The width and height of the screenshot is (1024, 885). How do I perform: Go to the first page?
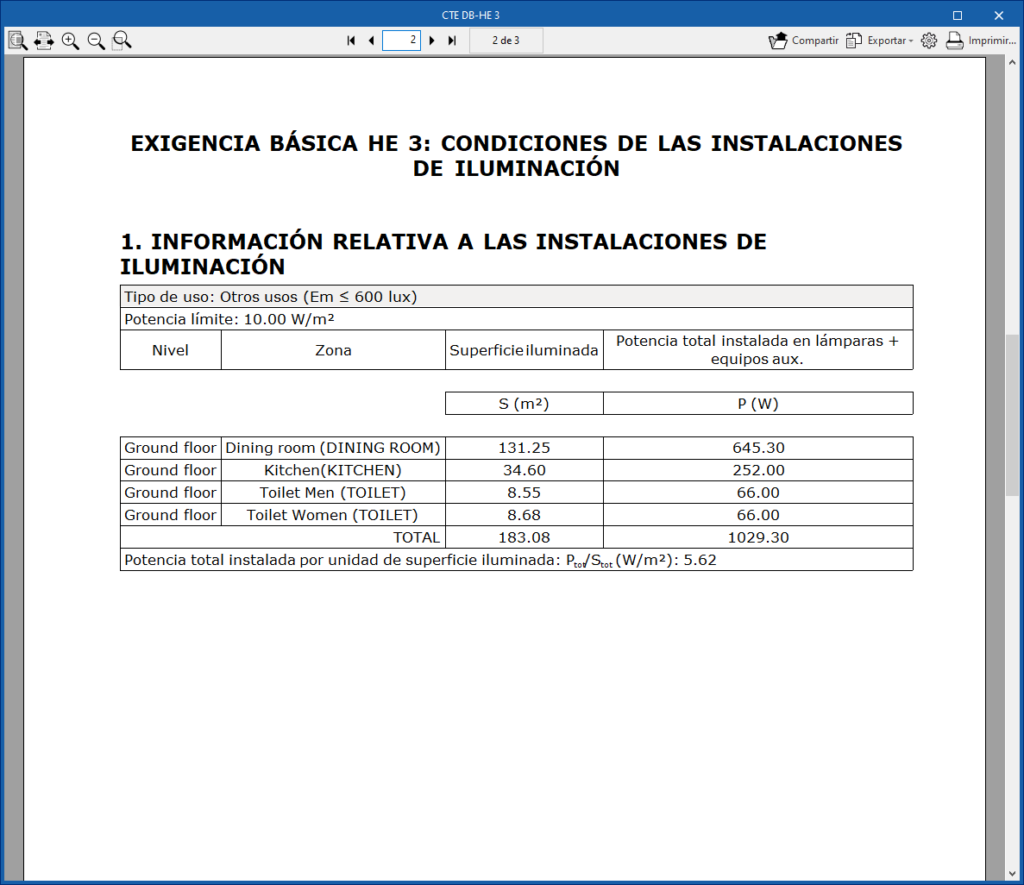pos(351,40)
